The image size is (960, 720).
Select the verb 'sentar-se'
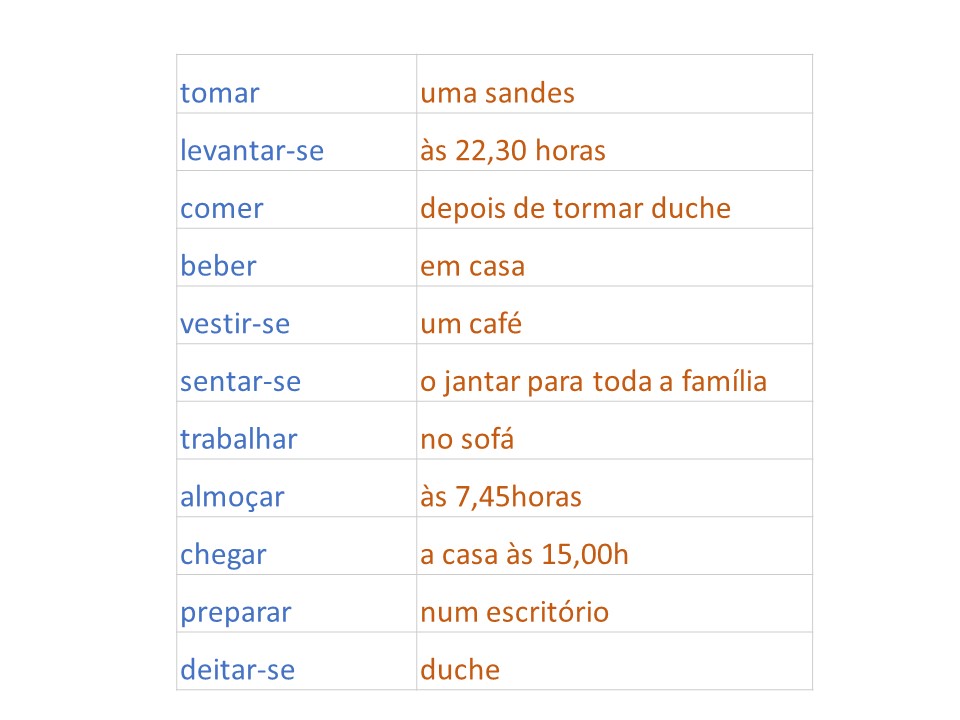[240, 382]
